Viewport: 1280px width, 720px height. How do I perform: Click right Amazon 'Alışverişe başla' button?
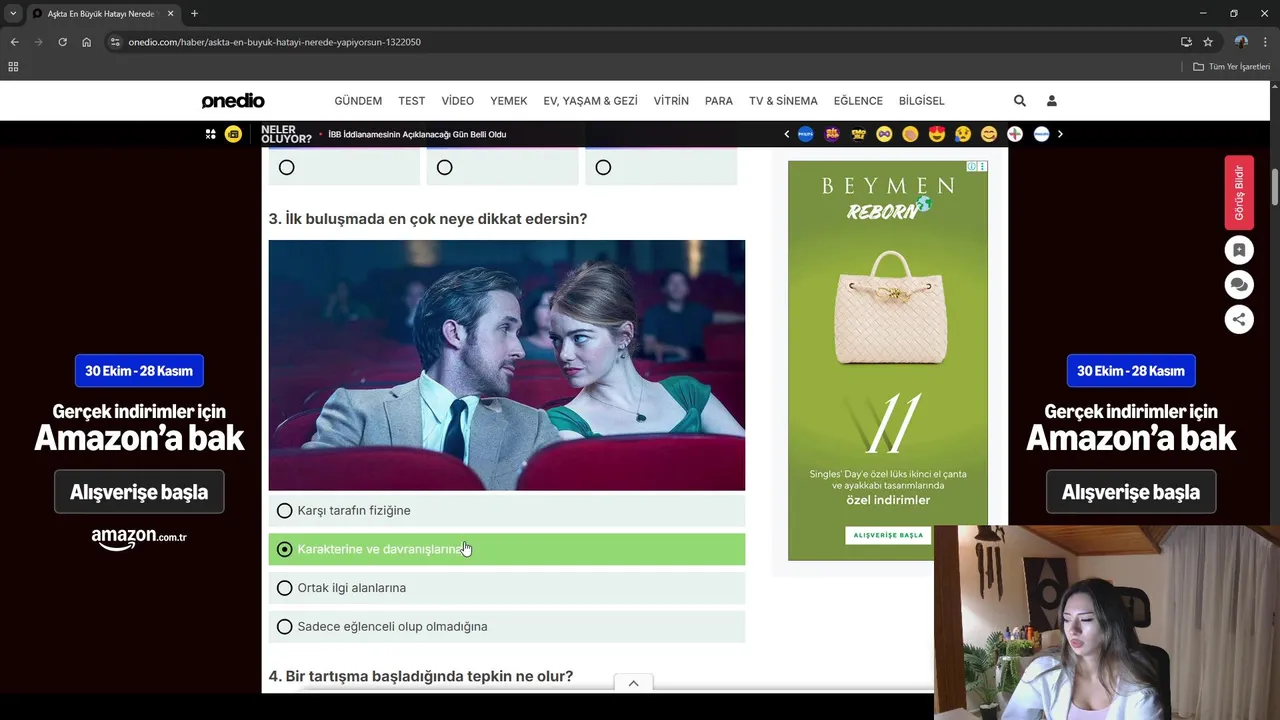1131,492
